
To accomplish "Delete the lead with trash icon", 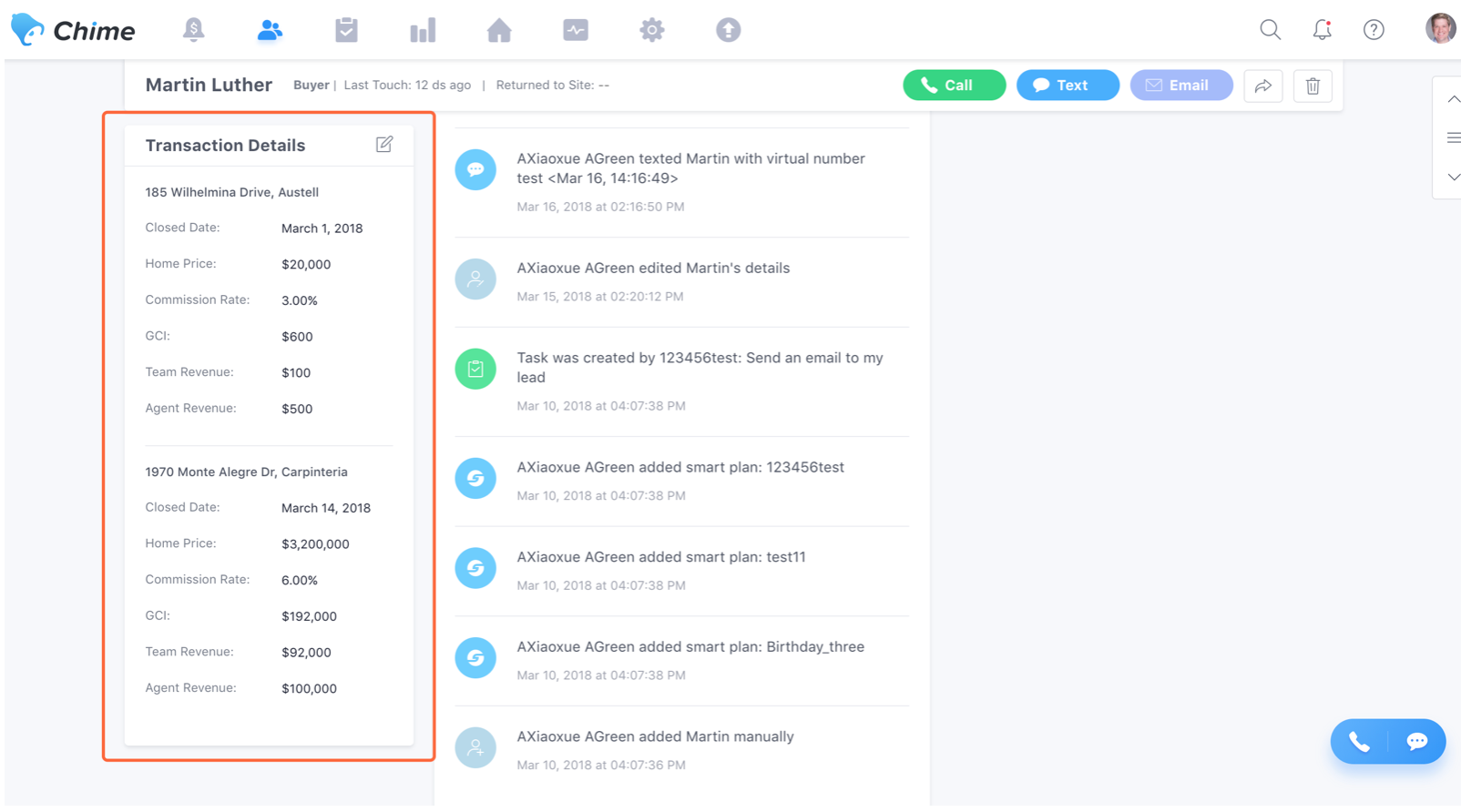I will pyautogui.click(x=1313, y=86).
